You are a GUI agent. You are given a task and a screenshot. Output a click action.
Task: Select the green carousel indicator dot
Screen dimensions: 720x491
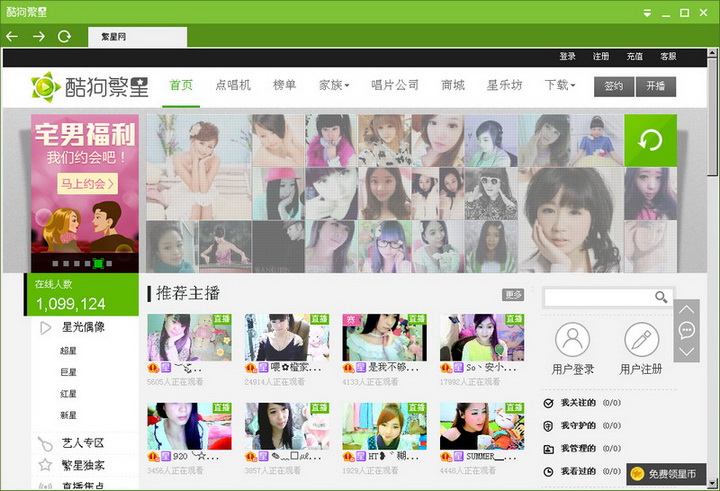tap(98, 264)
